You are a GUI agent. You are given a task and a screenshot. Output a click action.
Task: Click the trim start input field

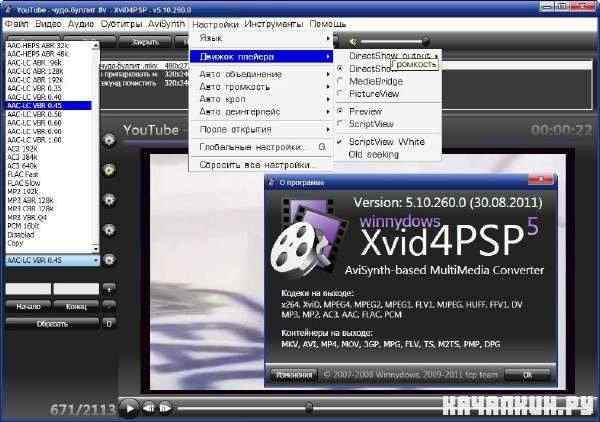click(x=28, y=289)
